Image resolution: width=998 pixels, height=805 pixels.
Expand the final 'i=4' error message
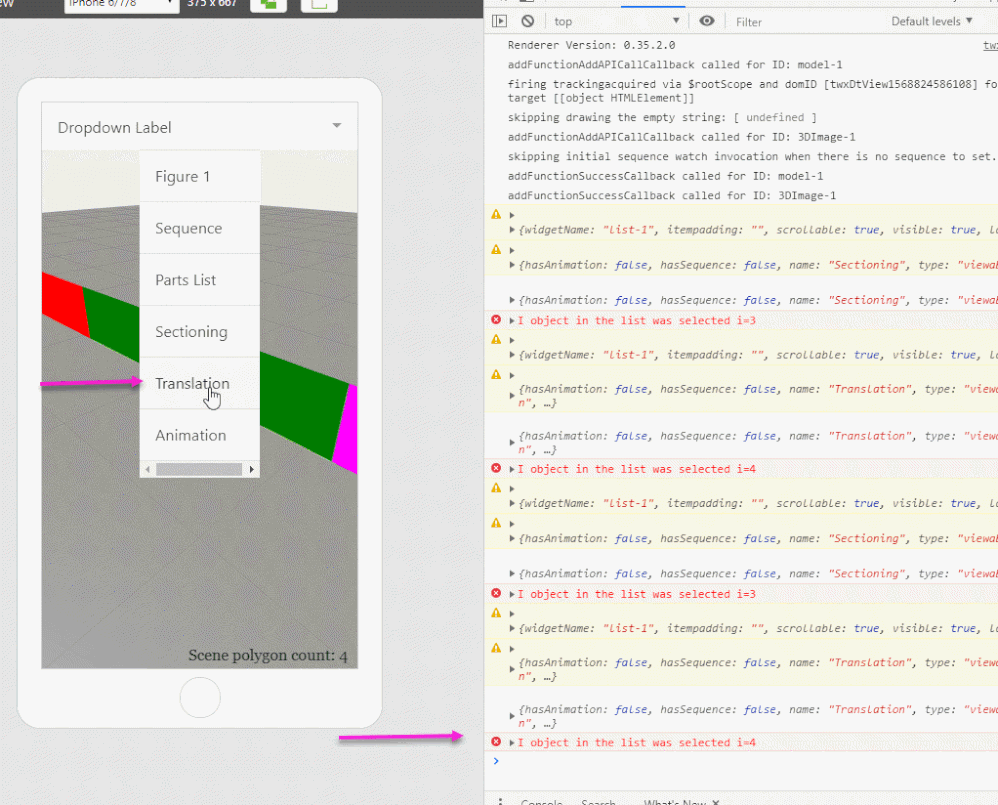click(513, 742)
